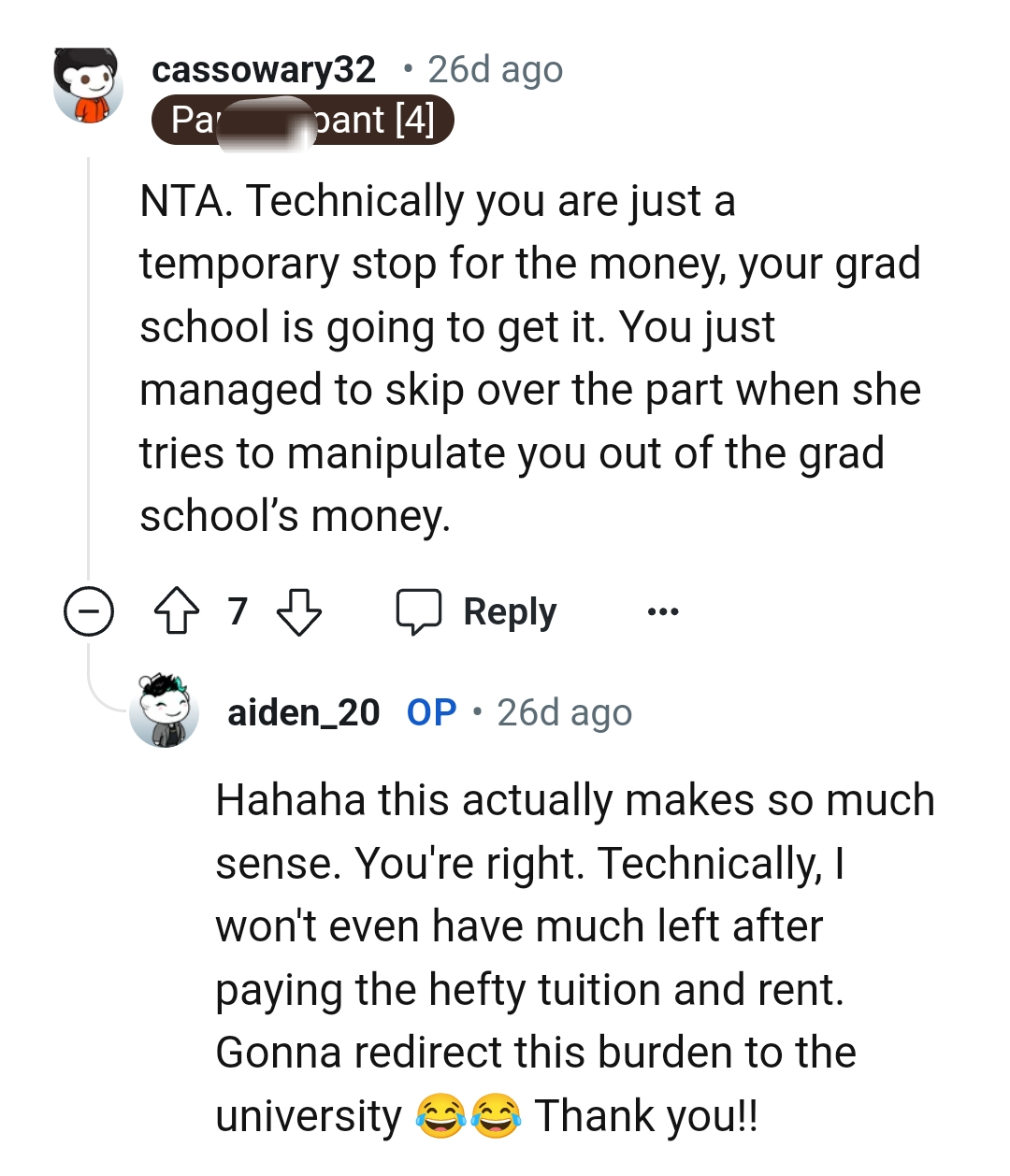Open the three-dot more options menu

pyautogui.click(x=663, y=612)
